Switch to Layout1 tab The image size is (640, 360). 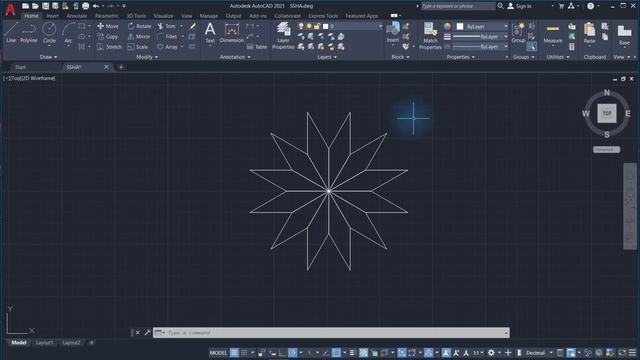point(44,343)
